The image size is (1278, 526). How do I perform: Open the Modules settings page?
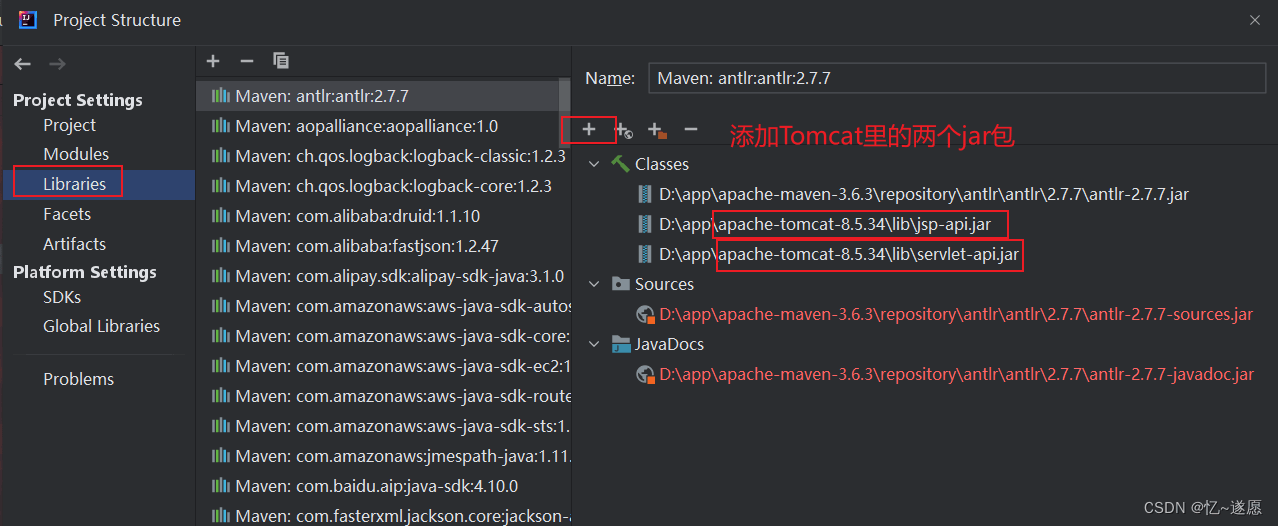76,154
